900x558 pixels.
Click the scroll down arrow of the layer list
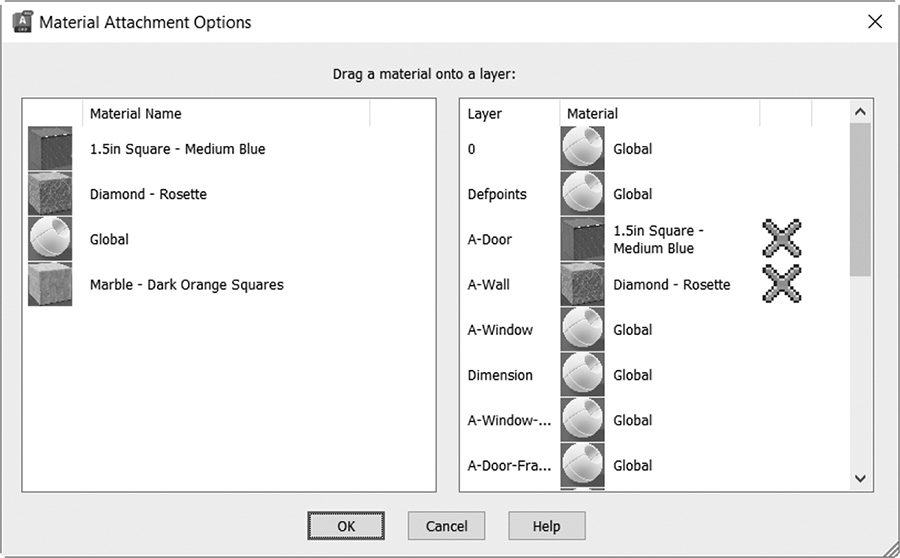pyautogui.click(x=860, y=478)
